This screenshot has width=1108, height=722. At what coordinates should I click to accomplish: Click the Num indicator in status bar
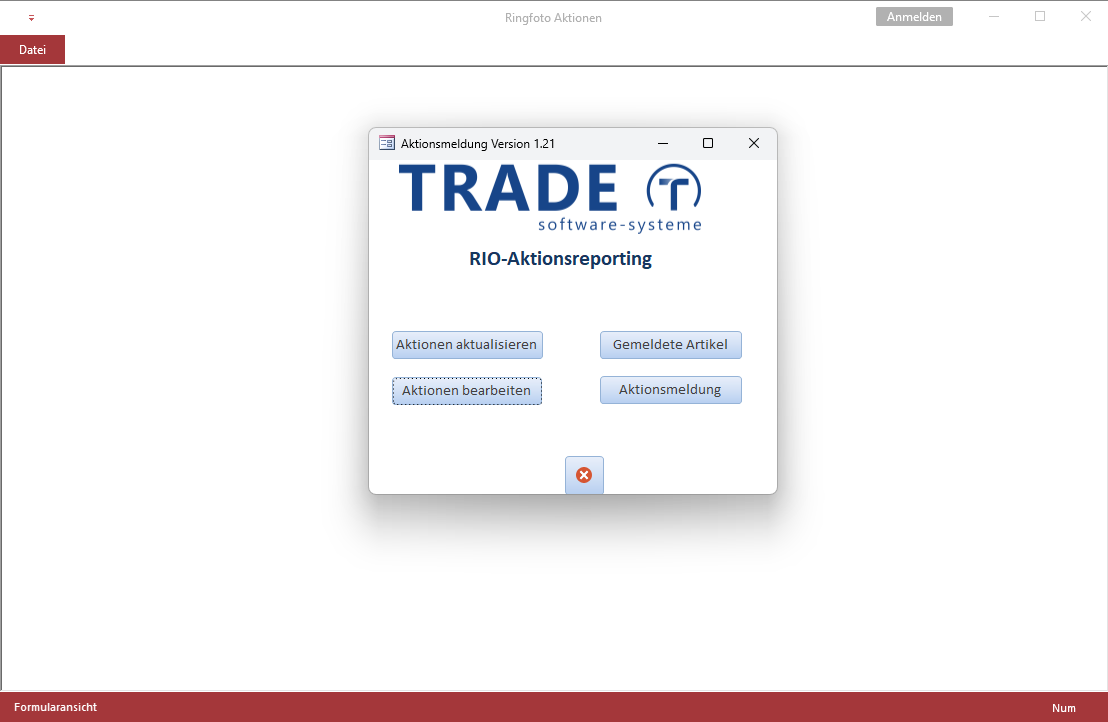(1063, 708)
